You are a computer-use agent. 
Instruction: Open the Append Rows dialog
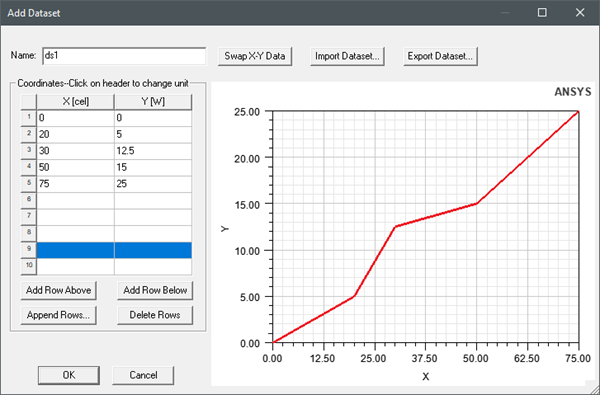(x=59, y=315)
